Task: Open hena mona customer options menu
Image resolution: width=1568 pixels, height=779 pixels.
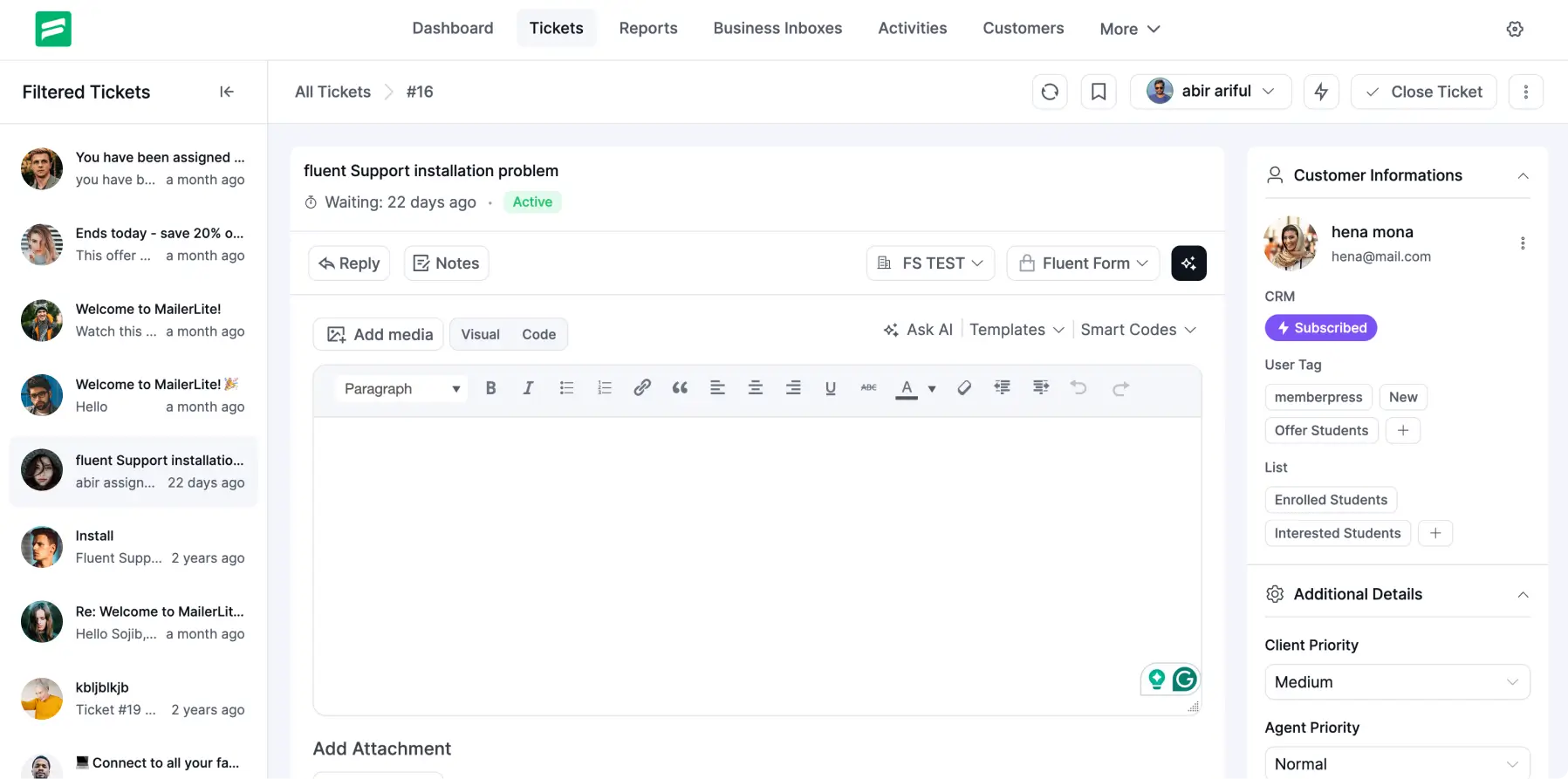Action: (x=1523, y=243)
